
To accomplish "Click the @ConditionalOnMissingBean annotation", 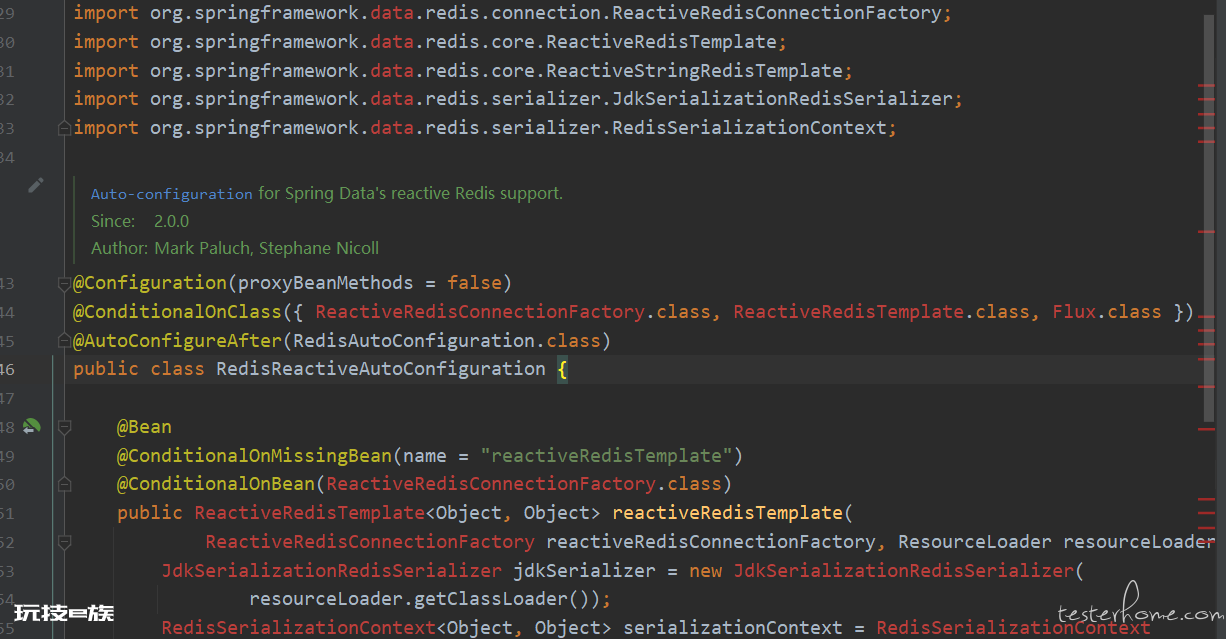I will 254,456.
